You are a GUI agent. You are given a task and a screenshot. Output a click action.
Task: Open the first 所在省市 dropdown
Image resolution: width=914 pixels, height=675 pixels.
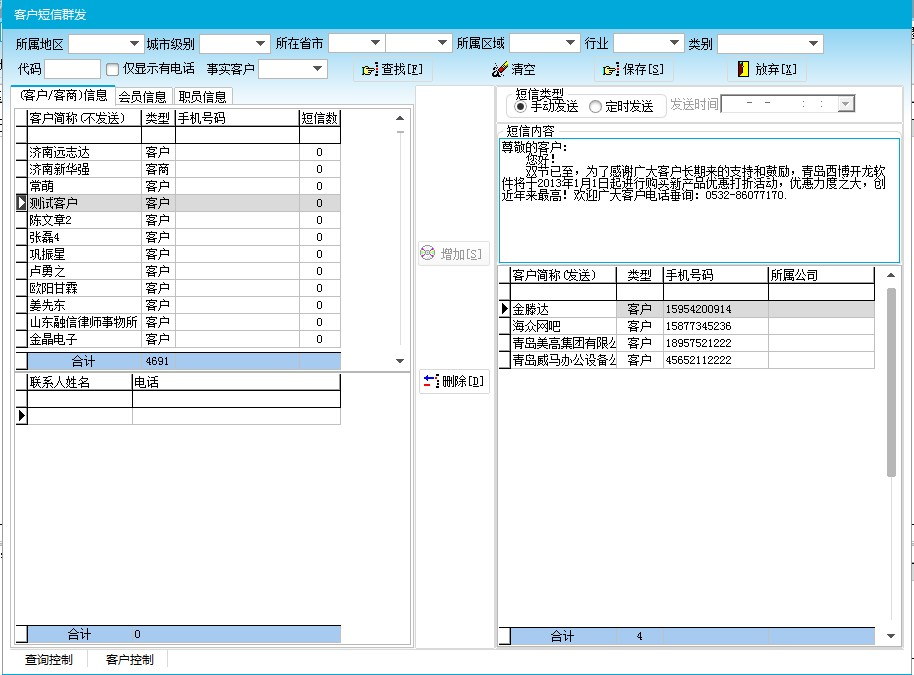click(x=375, y=43)
